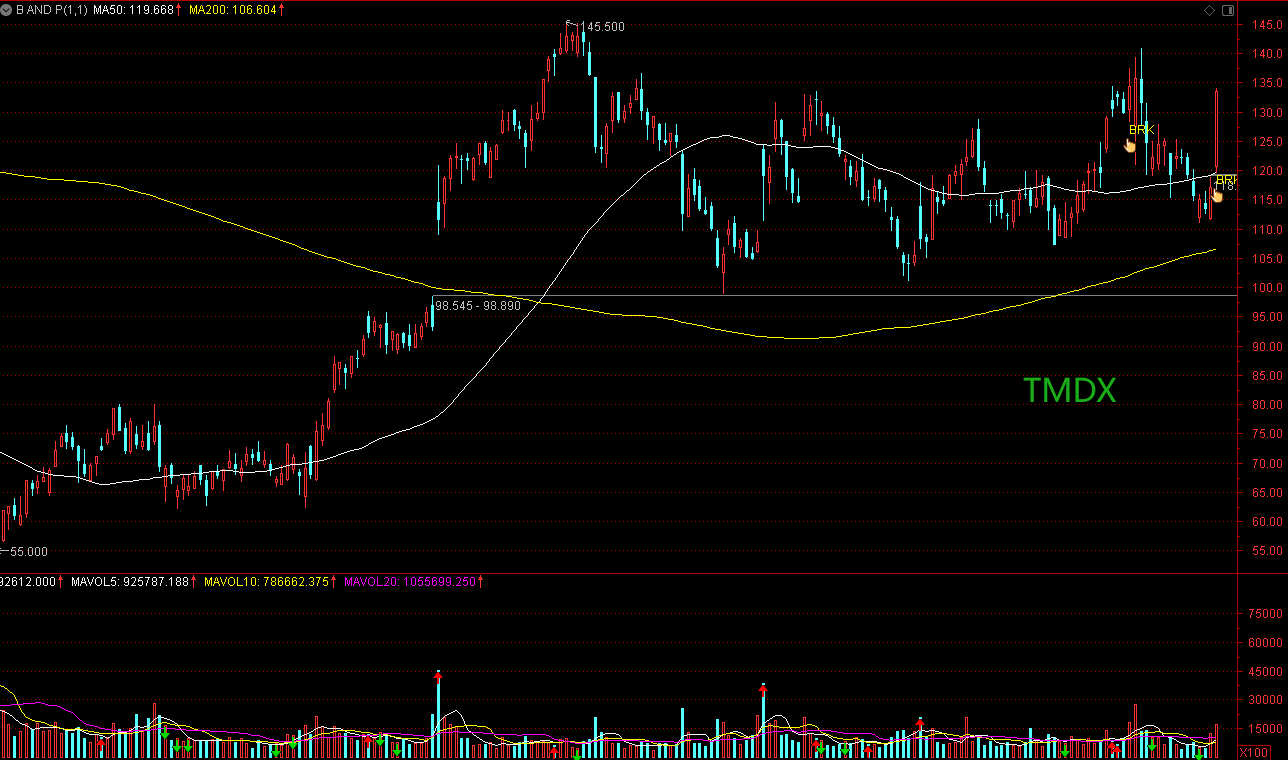1288x760 pixels.
Task: Toggle the side panel icon at top-right
Action: [1226, 10]
